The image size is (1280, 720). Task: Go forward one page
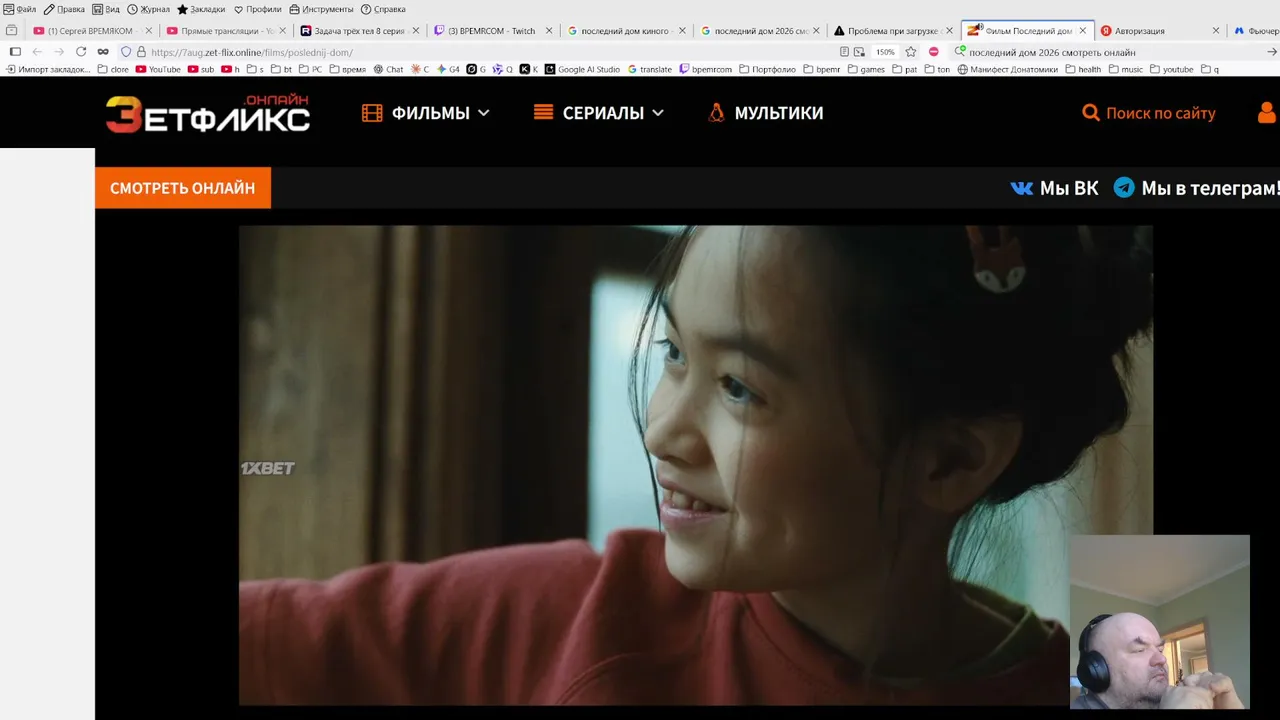point(59,52)
